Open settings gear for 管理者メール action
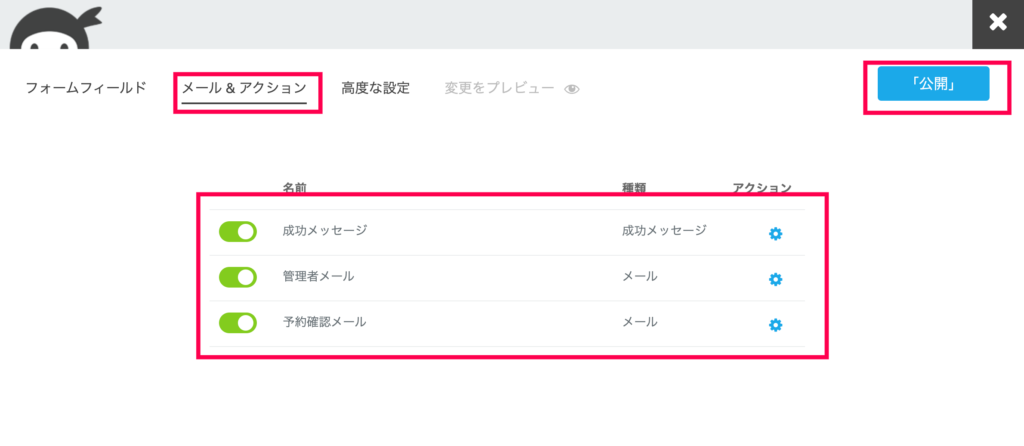Screen dimensions: 1024x446 point(775,279)
